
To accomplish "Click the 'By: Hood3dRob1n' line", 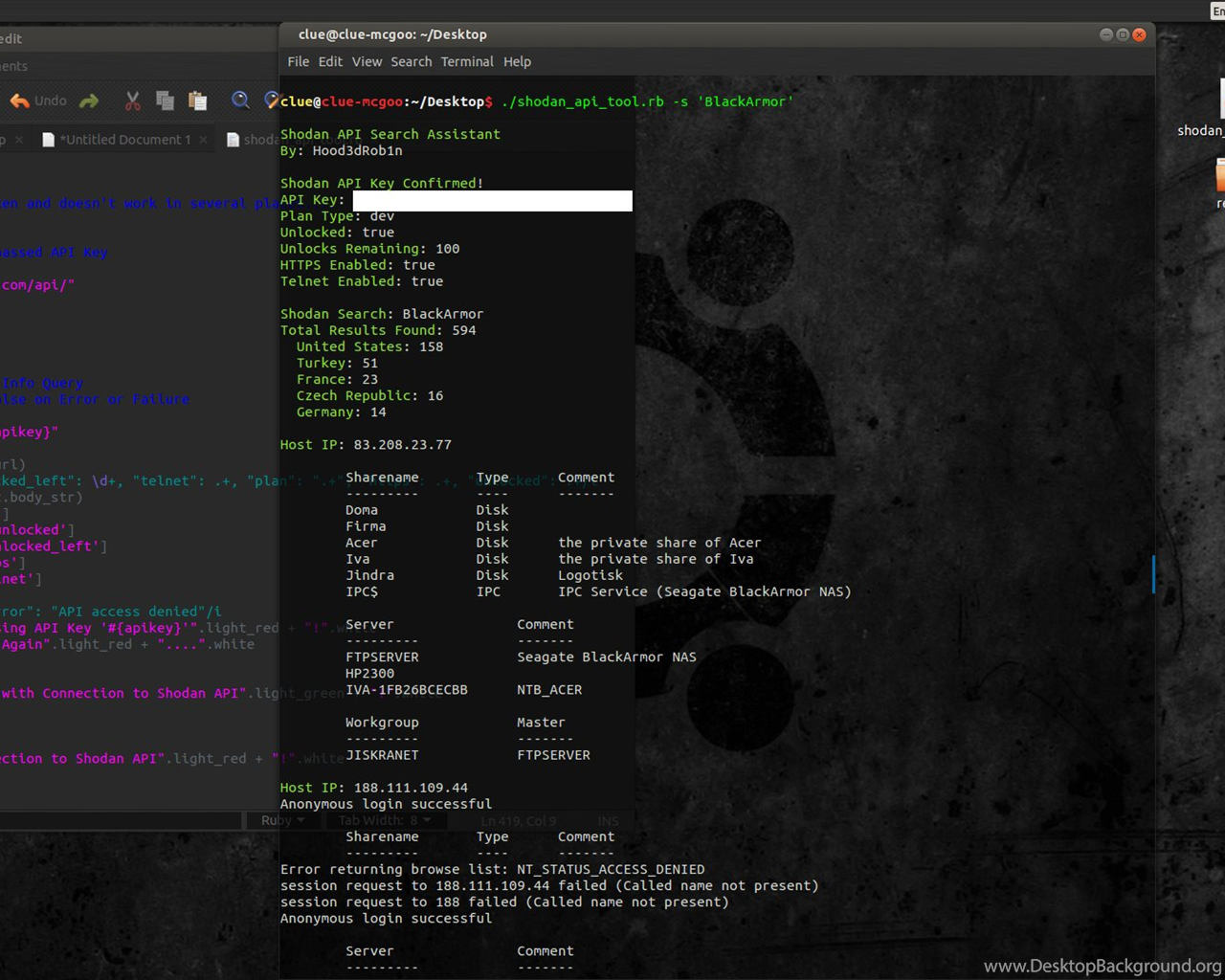I will click(342, 150).
